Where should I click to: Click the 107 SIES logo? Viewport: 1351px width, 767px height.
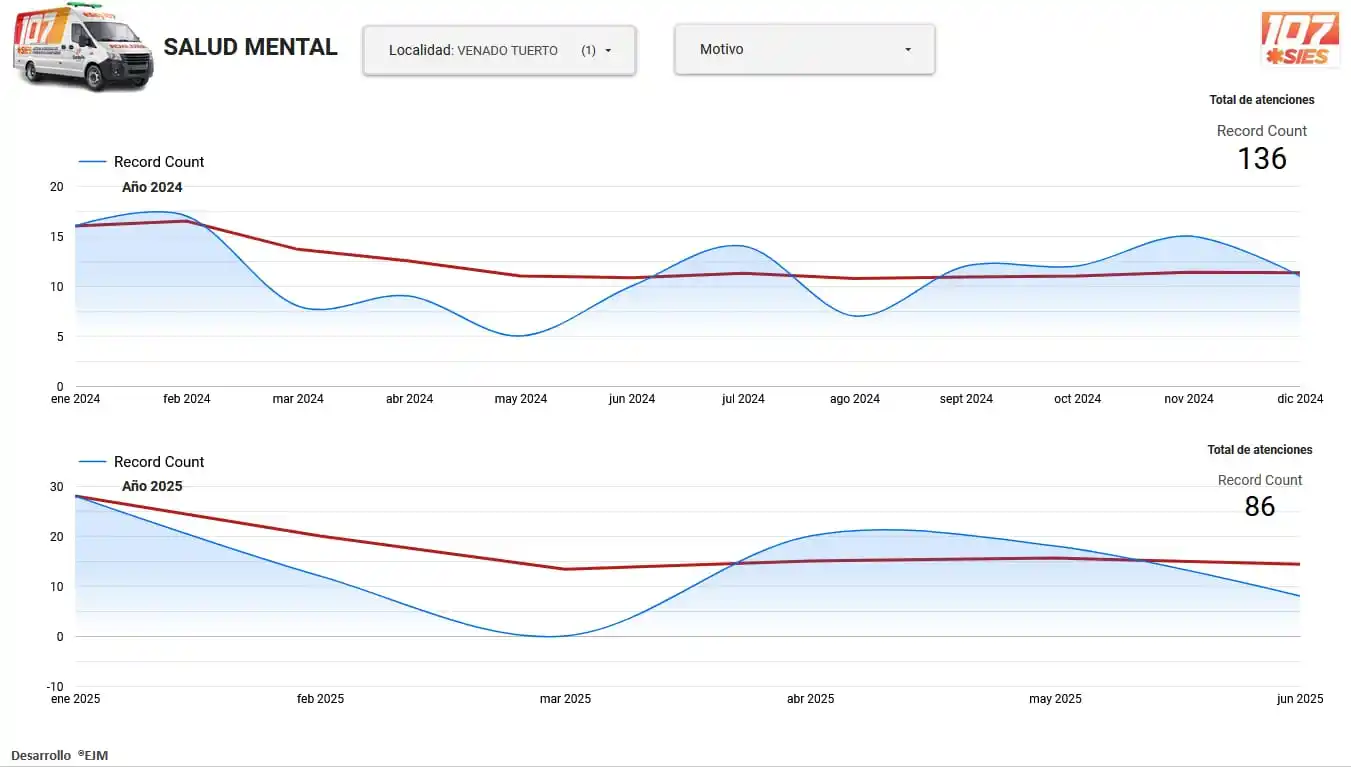click(x=1299, y=39)
